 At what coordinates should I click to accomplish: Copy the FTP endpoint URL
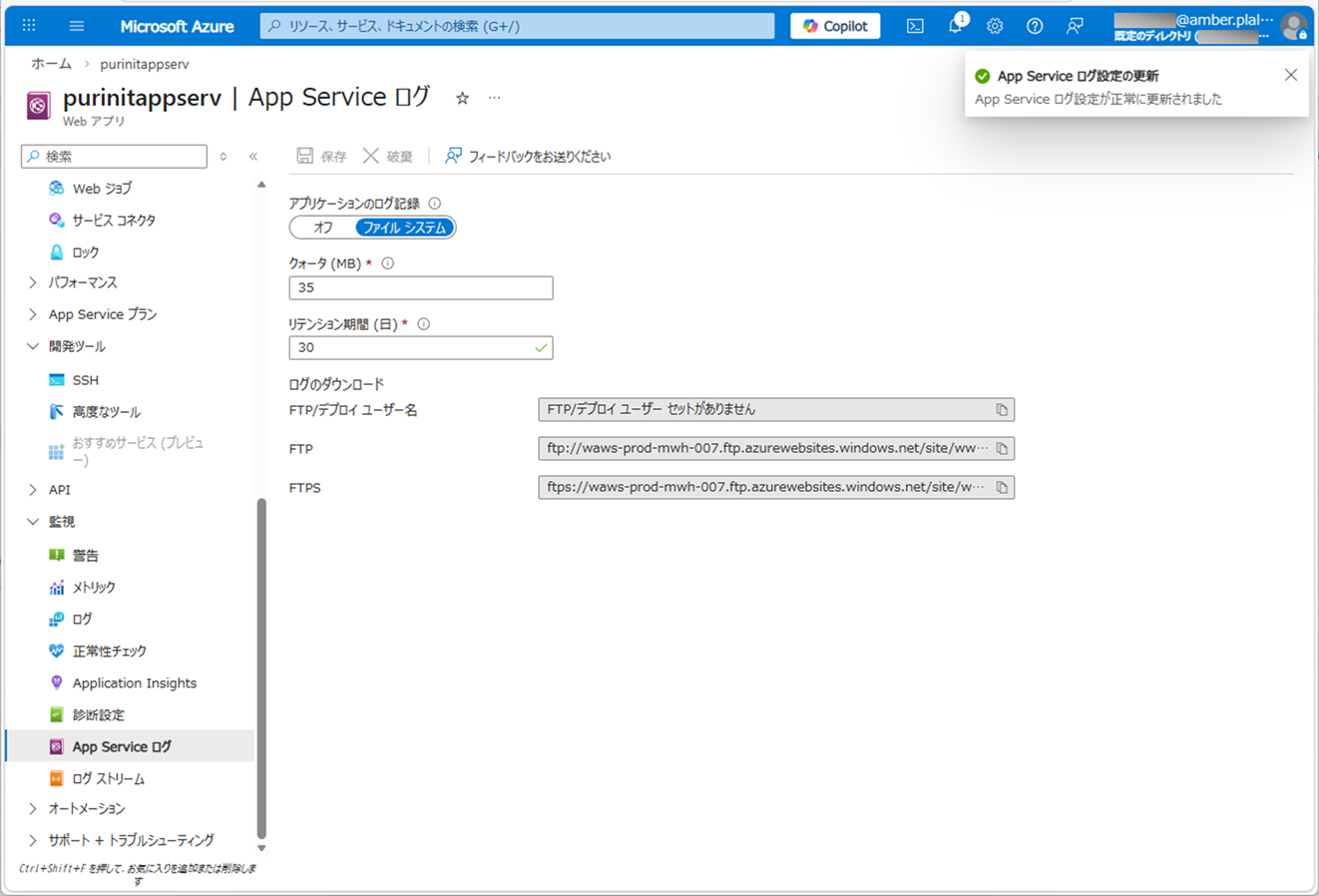pos(1002,449)
